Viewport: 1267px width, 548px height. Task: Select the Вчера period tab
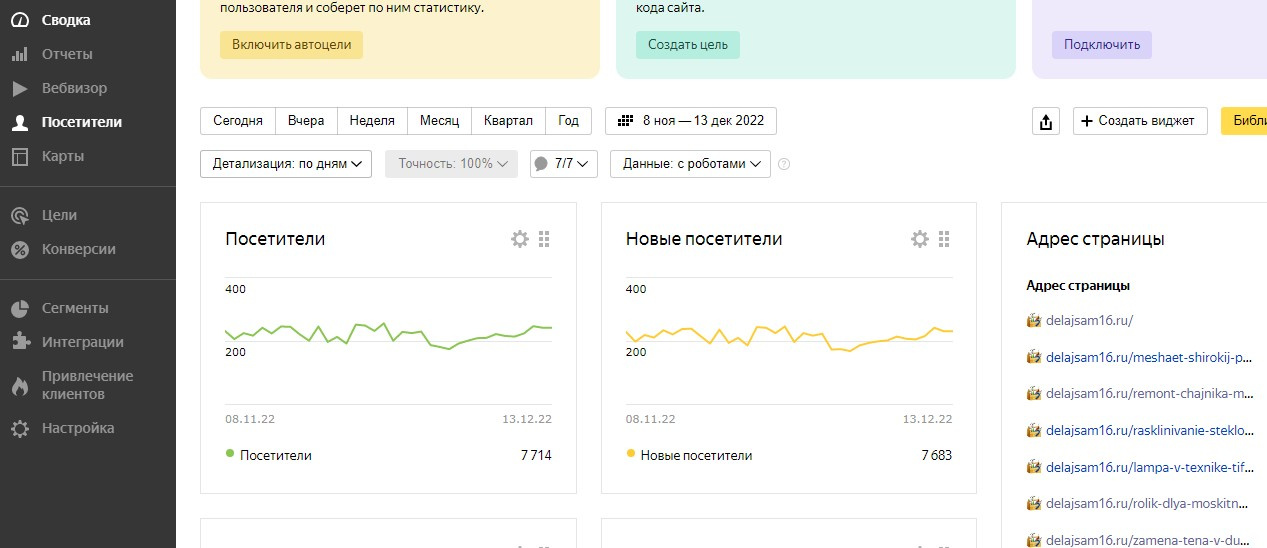coord(306,121)
